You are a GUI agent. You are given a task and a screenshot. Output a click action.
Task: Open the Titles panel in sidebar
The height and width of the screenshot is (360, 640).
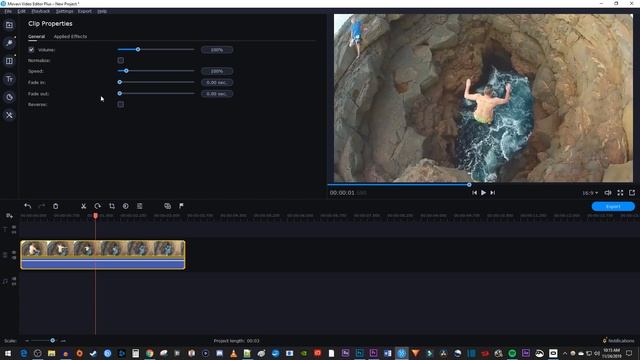(9, 79)
